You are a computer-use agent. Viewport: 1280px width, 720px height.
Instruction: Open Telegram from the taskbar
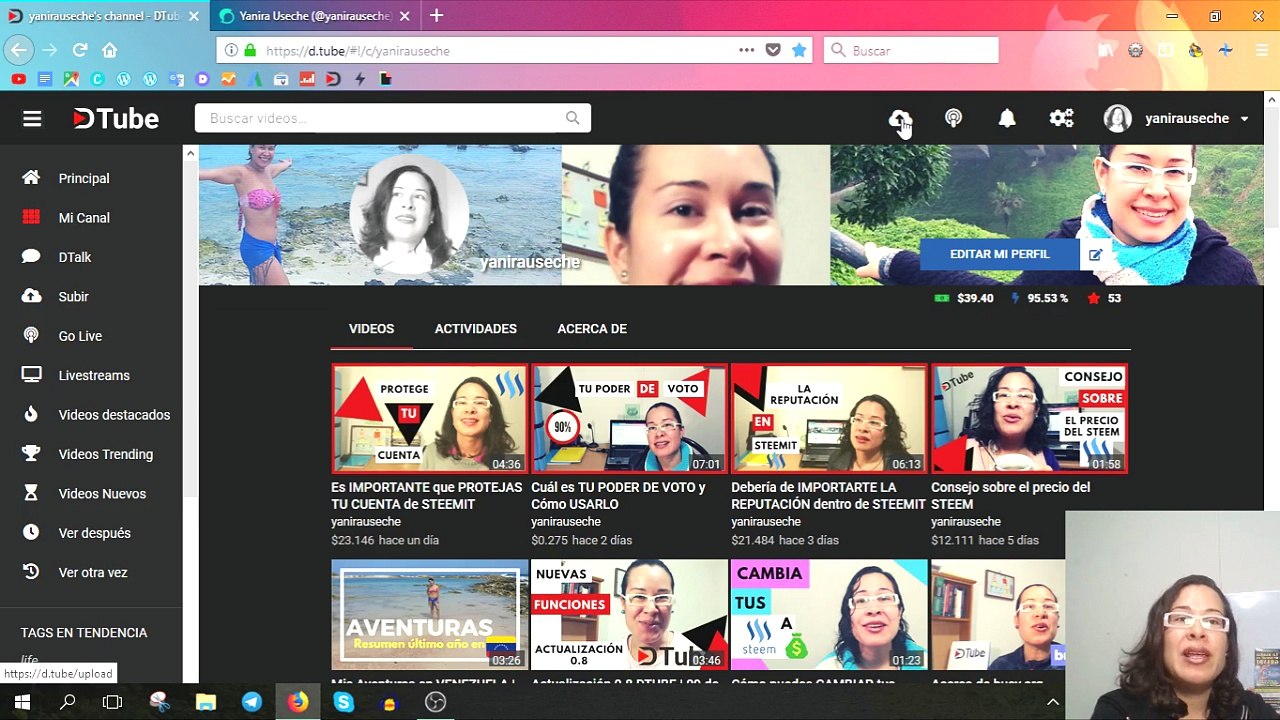point(252,702)
